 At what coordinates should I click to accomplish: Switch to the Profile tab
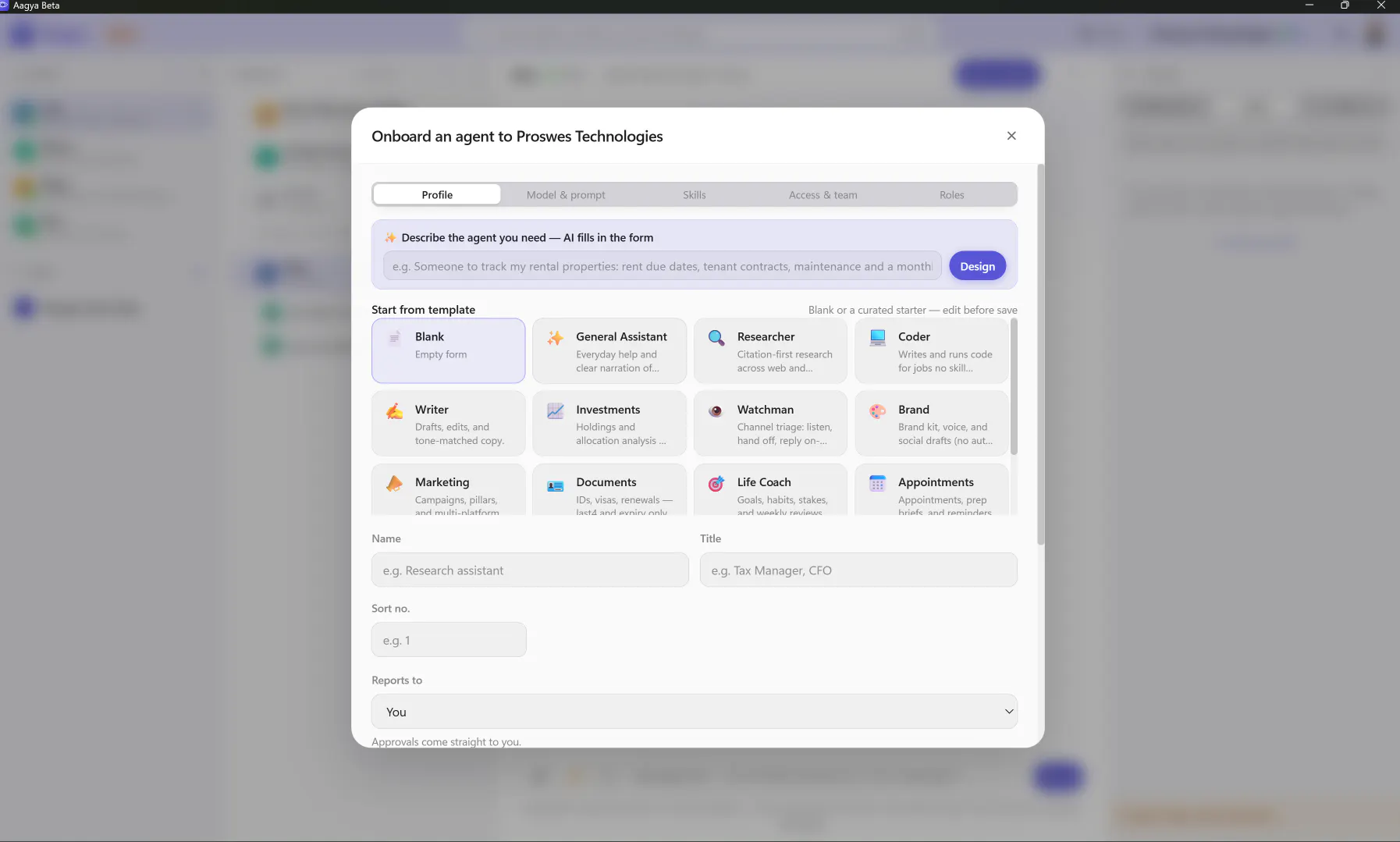[437, 194]
